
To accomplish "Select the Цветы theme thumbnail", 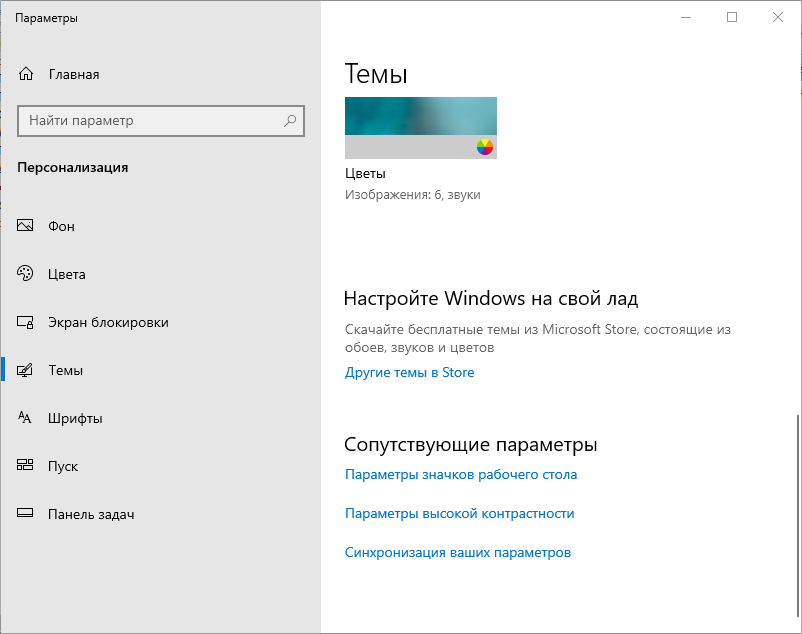I will 420,127.
